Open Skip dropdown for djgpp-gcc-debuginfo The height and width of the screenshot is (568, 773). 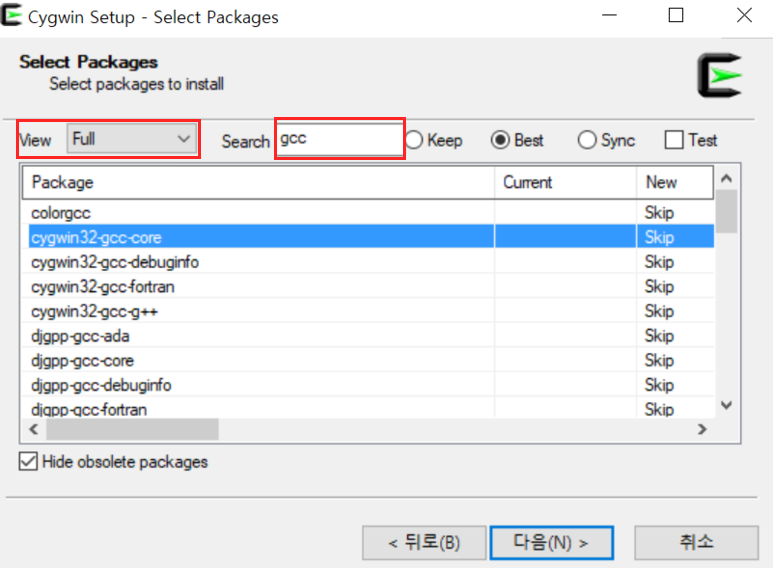click(660, 385)
